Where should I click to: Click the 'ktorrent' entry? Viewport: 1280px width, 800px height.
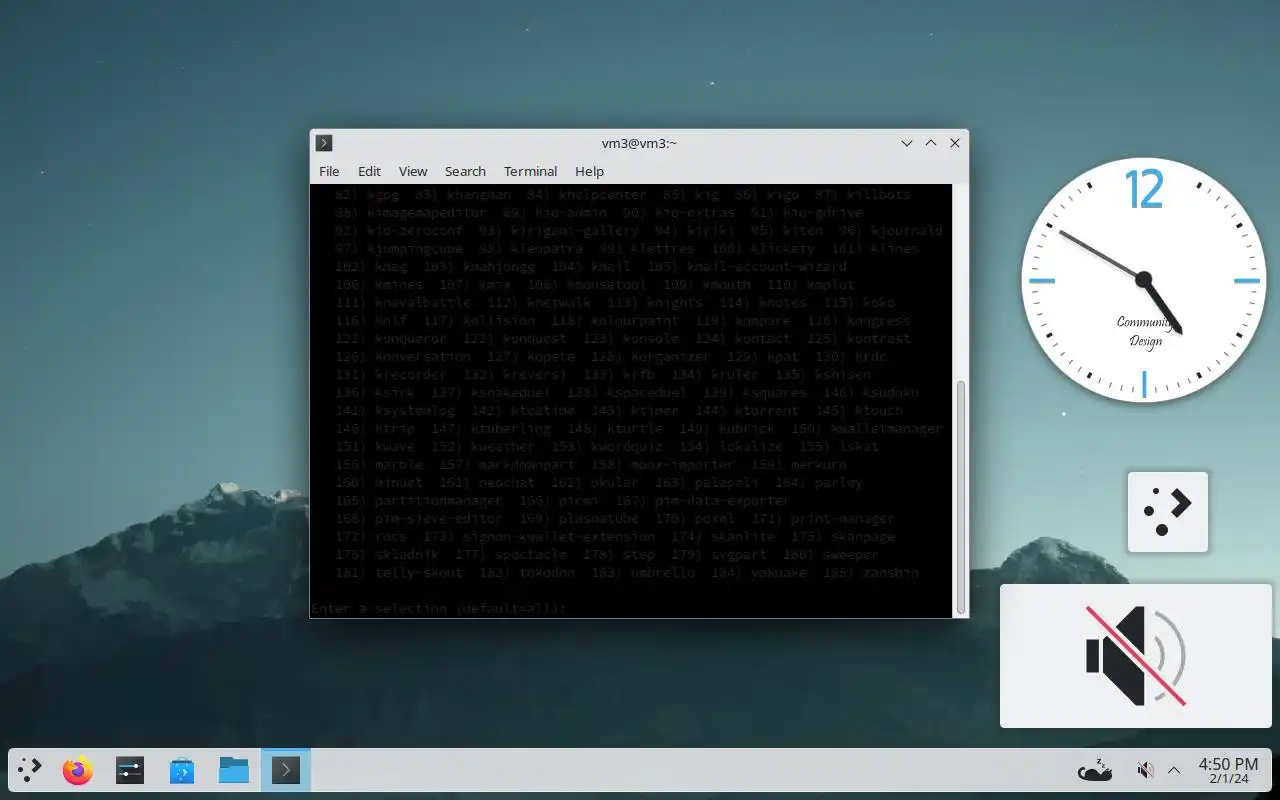tap(766, 410)
